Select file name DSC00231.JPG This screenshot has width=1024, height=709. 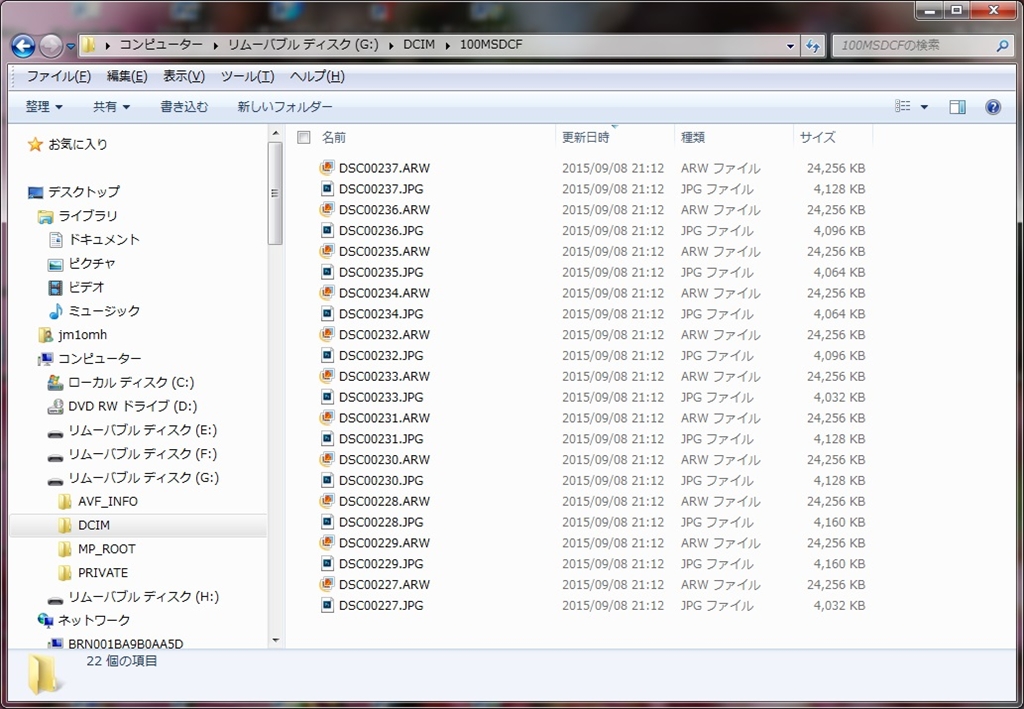coord(381,439)
